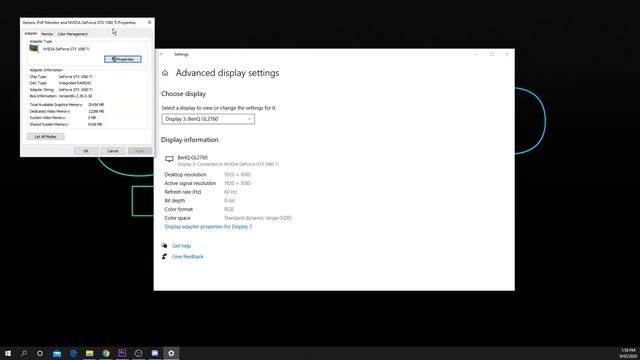Open taskbar search magnifier
Screen dimensions: 640x360
[24, 353]
